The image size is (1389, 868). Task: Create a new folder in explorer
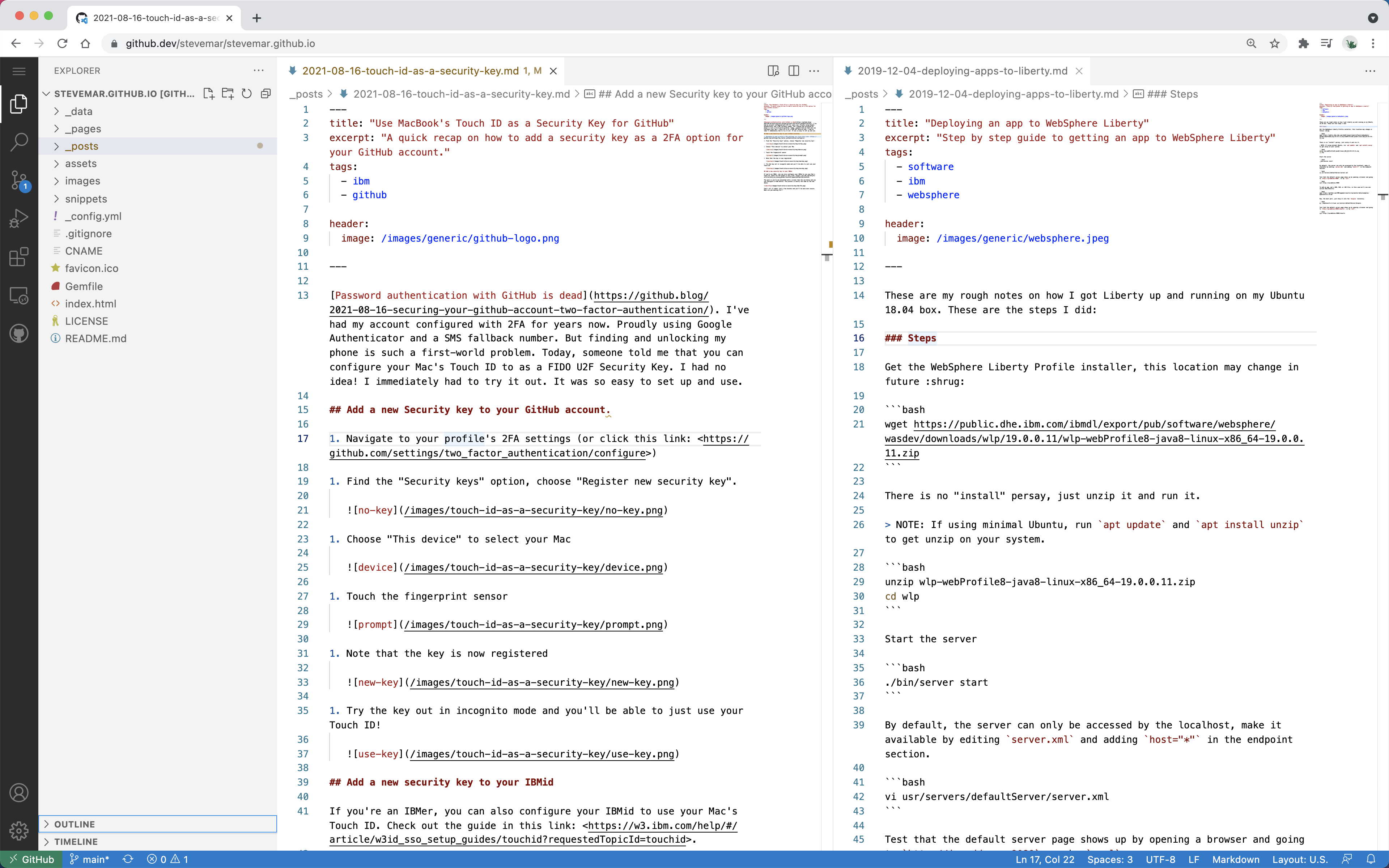pos(228,94)
